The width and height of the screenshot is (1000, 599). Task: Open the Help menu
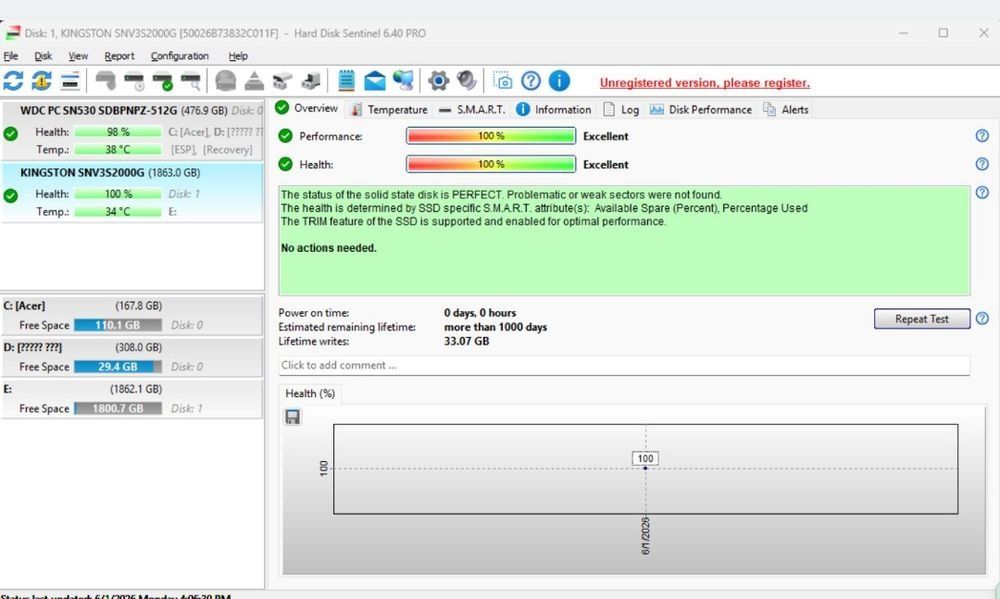[x=238, y=56]
